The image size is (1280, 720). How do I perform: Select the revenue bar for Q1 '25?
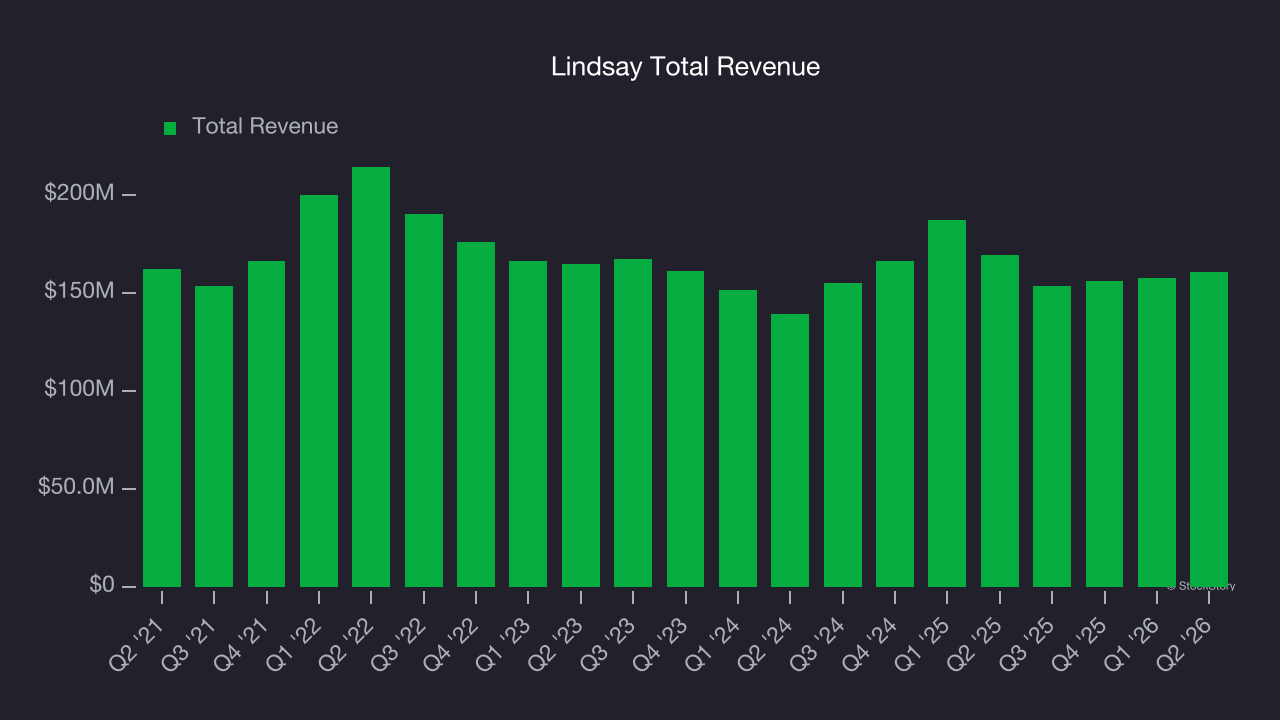point(947,404)
